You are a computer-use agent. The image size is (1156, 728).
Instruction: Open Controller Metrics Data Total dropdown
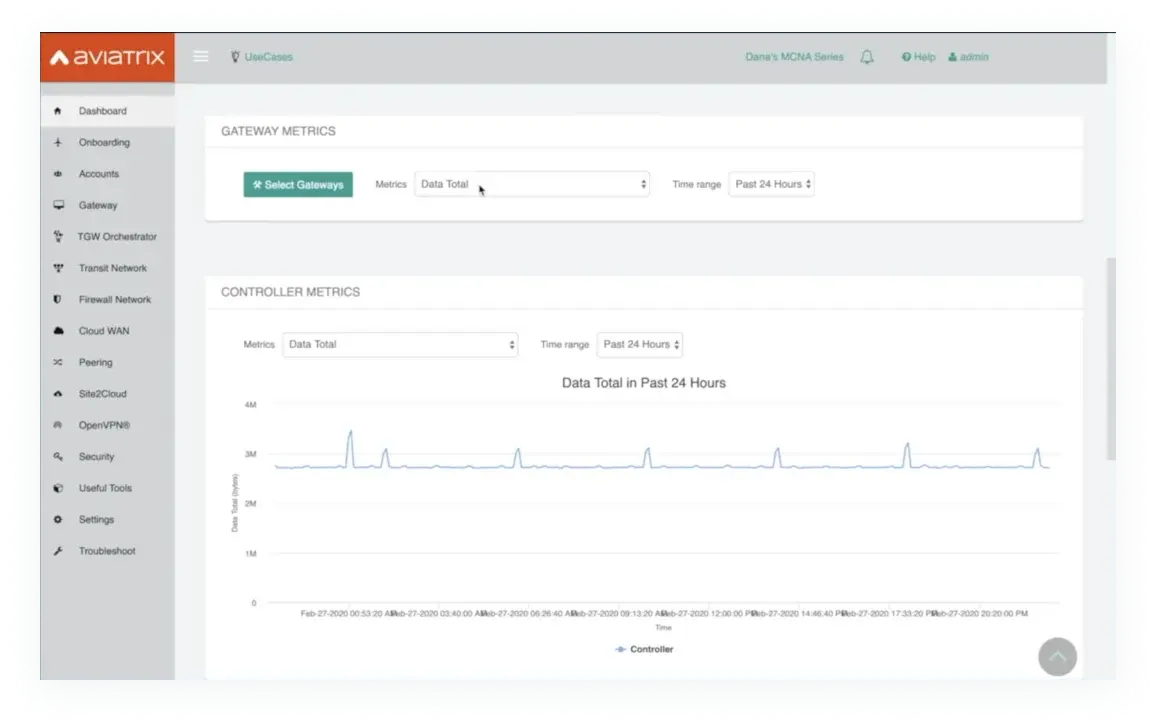[x=400, y=344]
